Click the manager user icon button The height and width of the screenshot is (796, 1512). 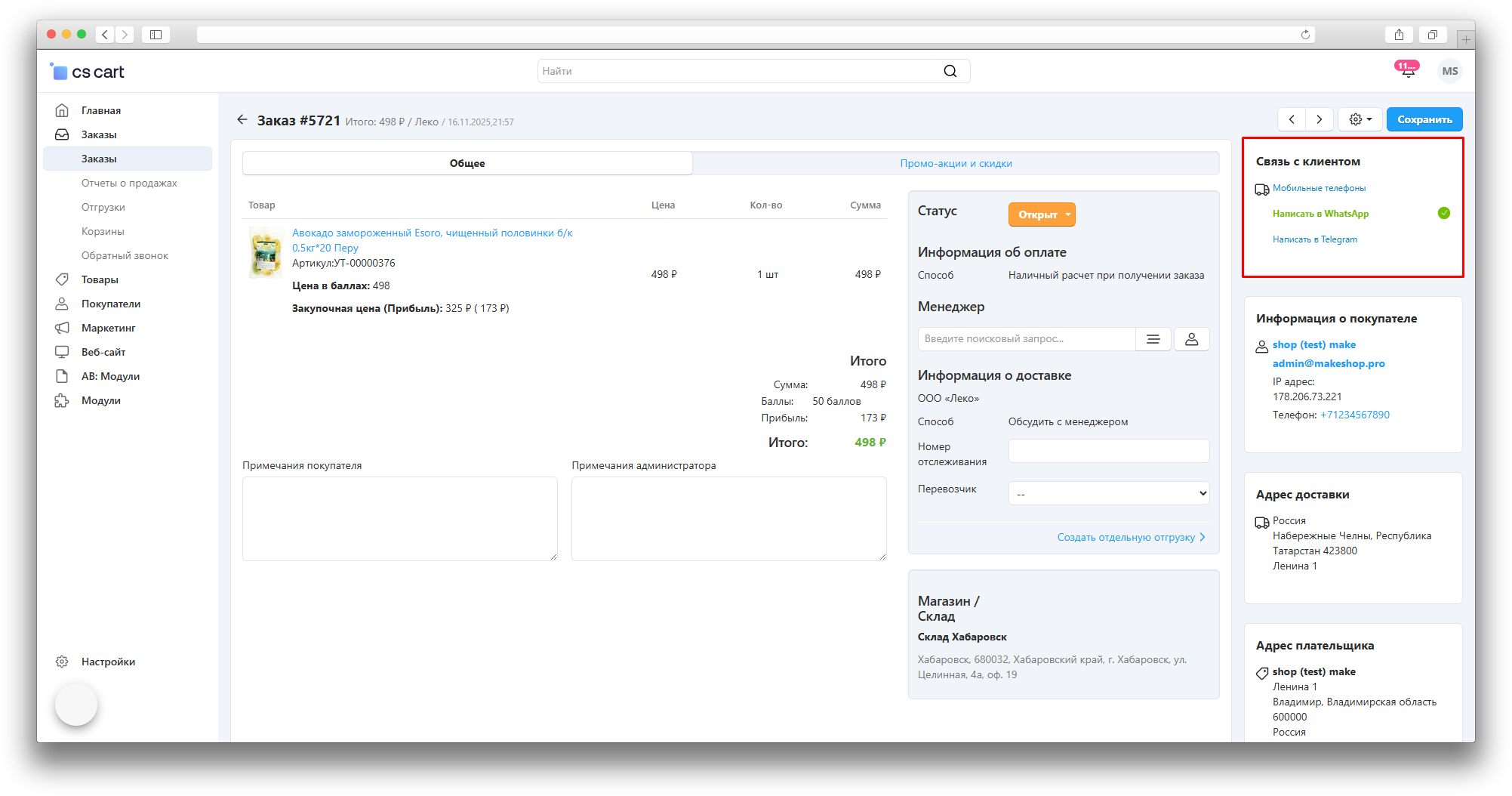1191,339
